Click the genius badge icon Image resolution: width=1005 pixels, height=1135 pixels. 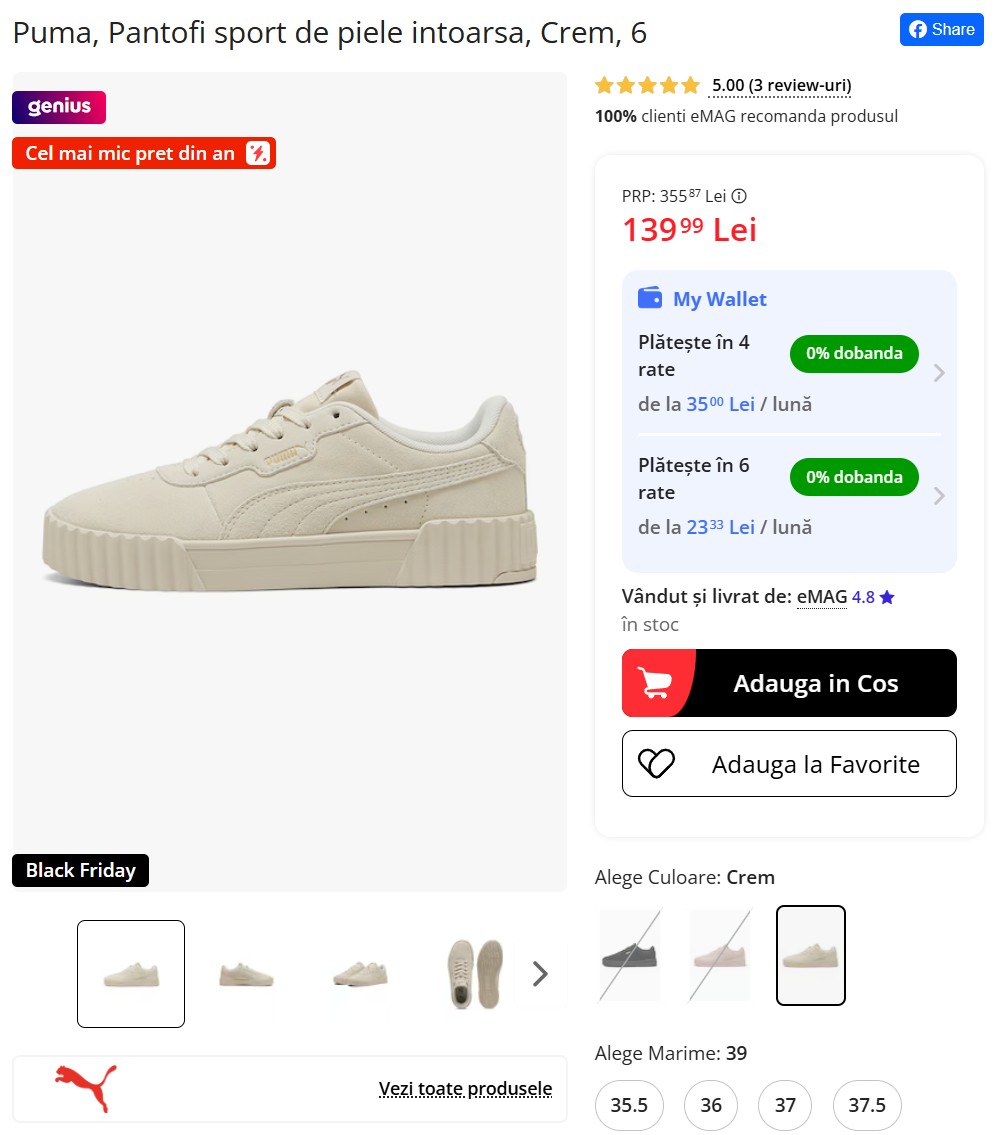[x=59, y=107]
